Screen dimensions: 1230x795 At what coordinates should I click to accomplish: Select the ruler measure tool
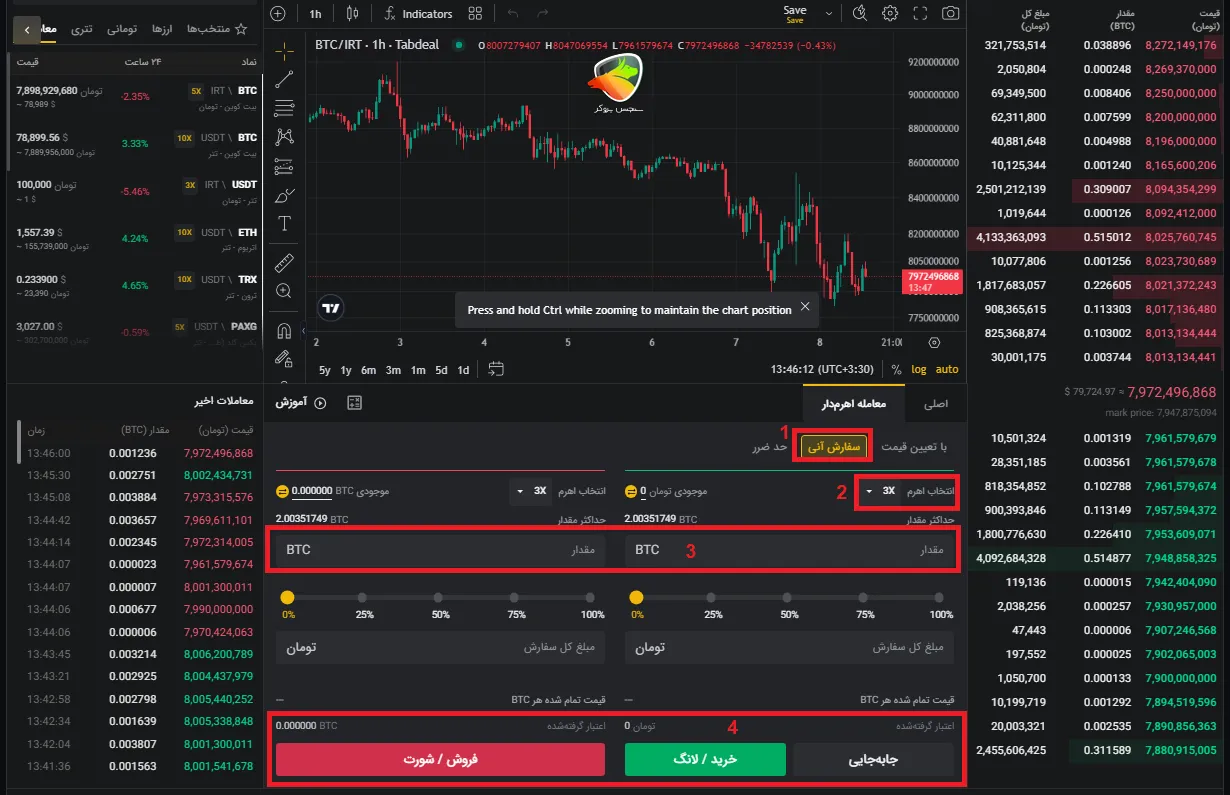click(x=284, y=262)
